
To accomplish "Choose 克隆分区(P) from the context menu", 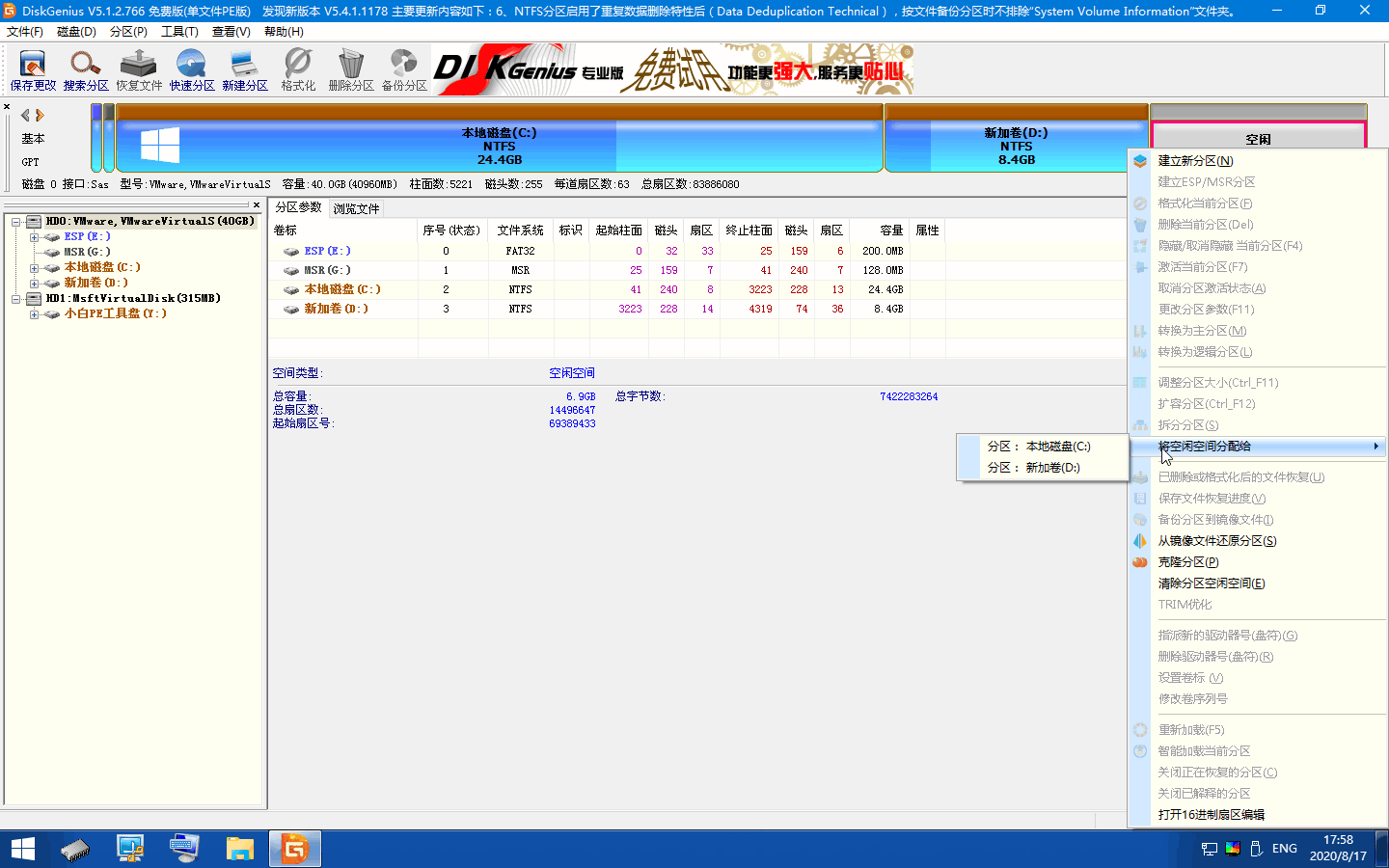I will (1258, 562).
